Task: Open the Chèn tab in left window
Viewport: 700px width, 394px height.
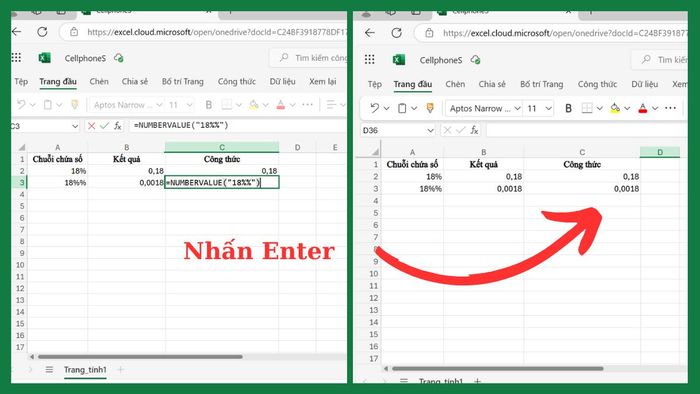Action: 99,81
